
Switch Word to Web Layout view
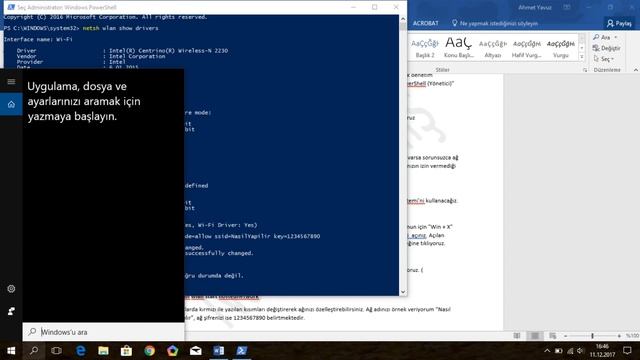[x=552, y=336]
